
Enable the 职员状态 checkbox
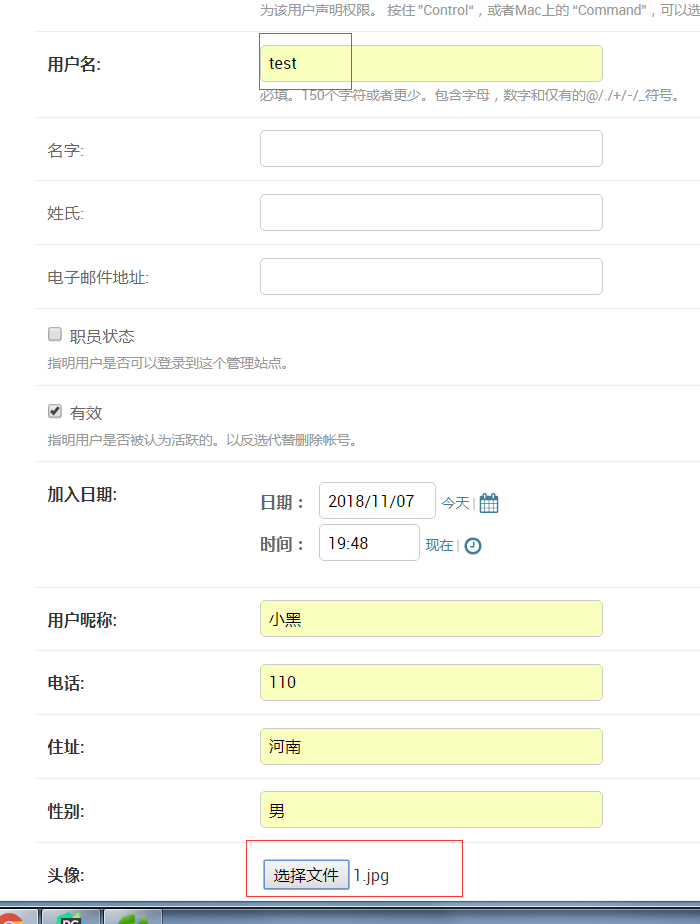point(54,334)
